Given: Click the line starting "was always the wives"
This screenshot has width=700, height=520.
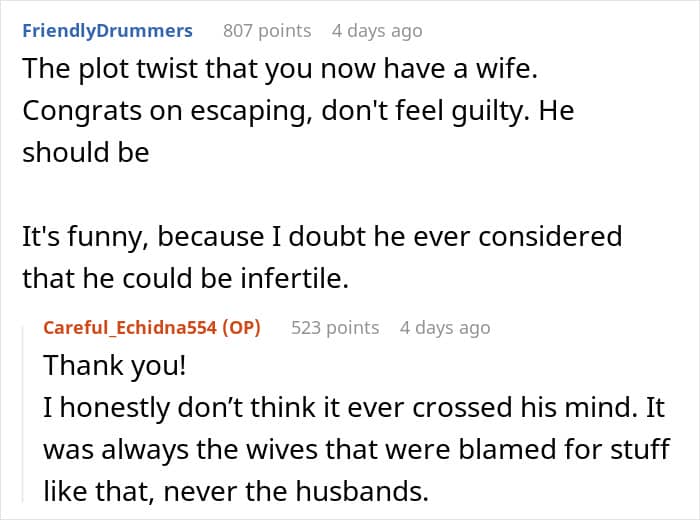Looking at the screenshot, I should click(356, 450).
